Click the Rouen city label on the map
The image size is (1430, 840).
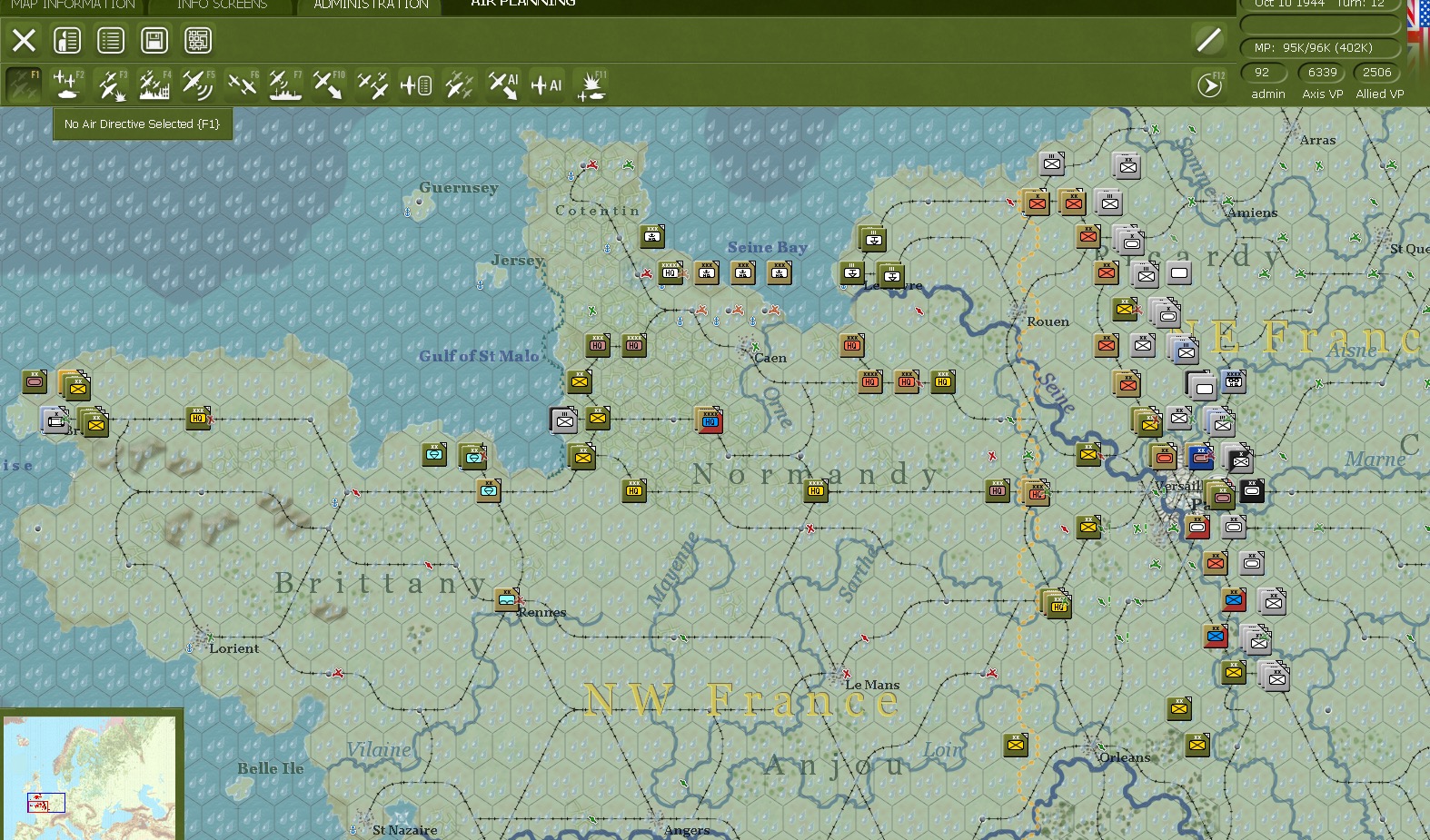1048,321
